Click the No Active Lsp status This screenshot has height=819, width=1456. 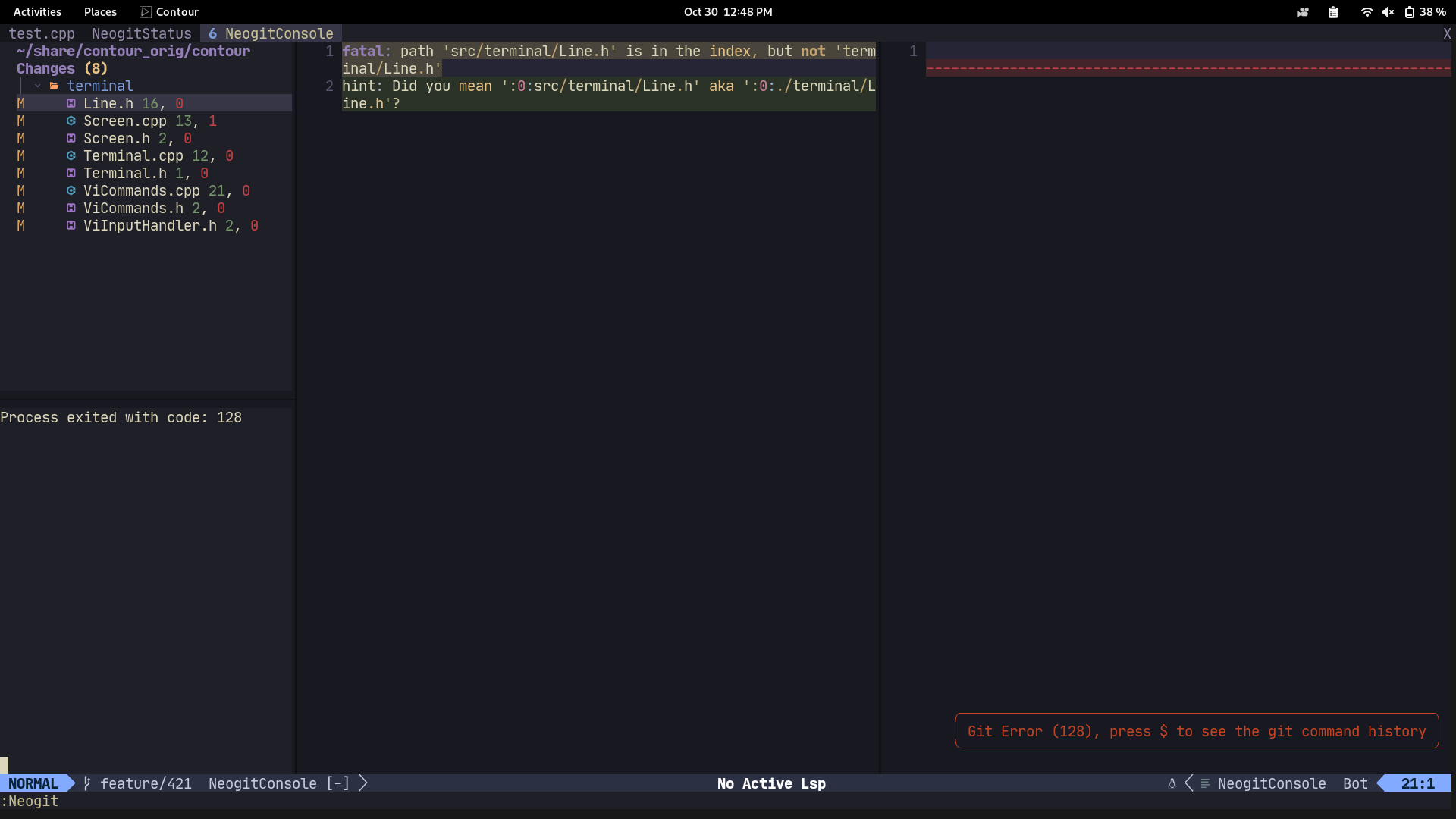pyautogui.click(x=771, y=783)
